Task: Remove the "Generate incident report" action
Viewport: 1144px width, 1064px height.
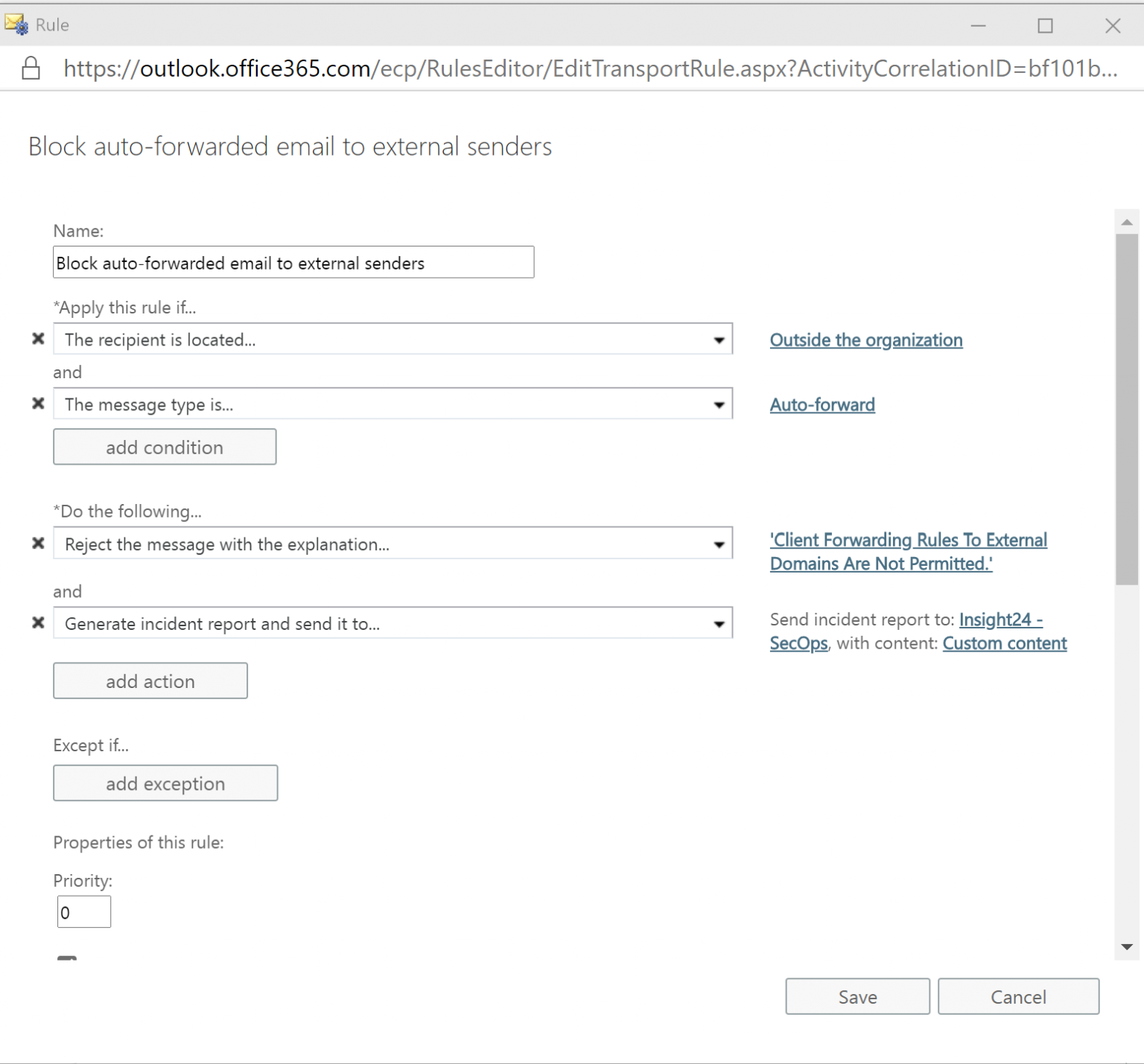Action: 37,623
